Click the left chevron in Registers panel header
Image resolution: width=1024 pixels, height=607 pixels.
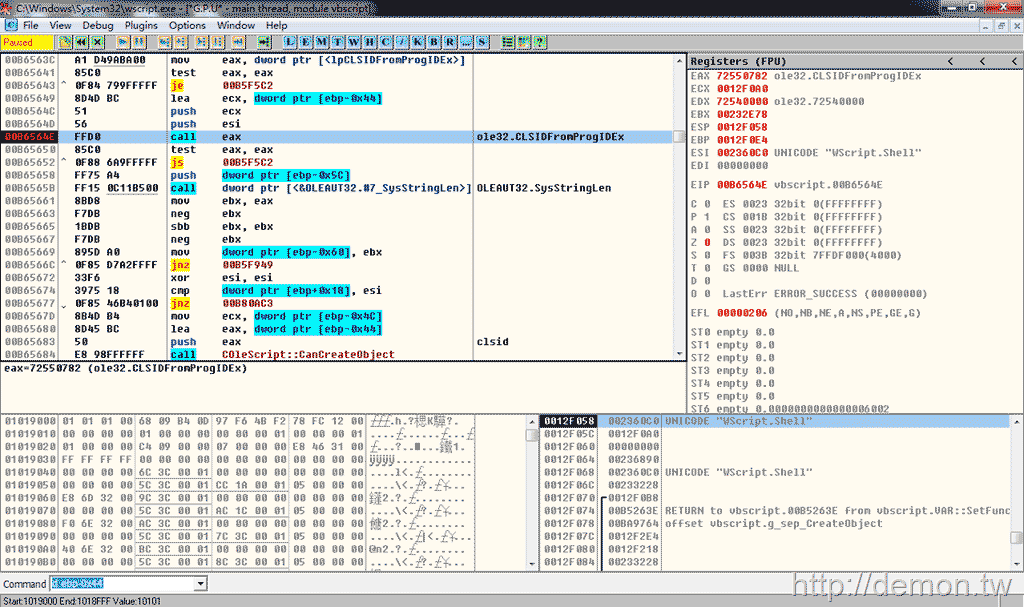[x=950, y=61]
